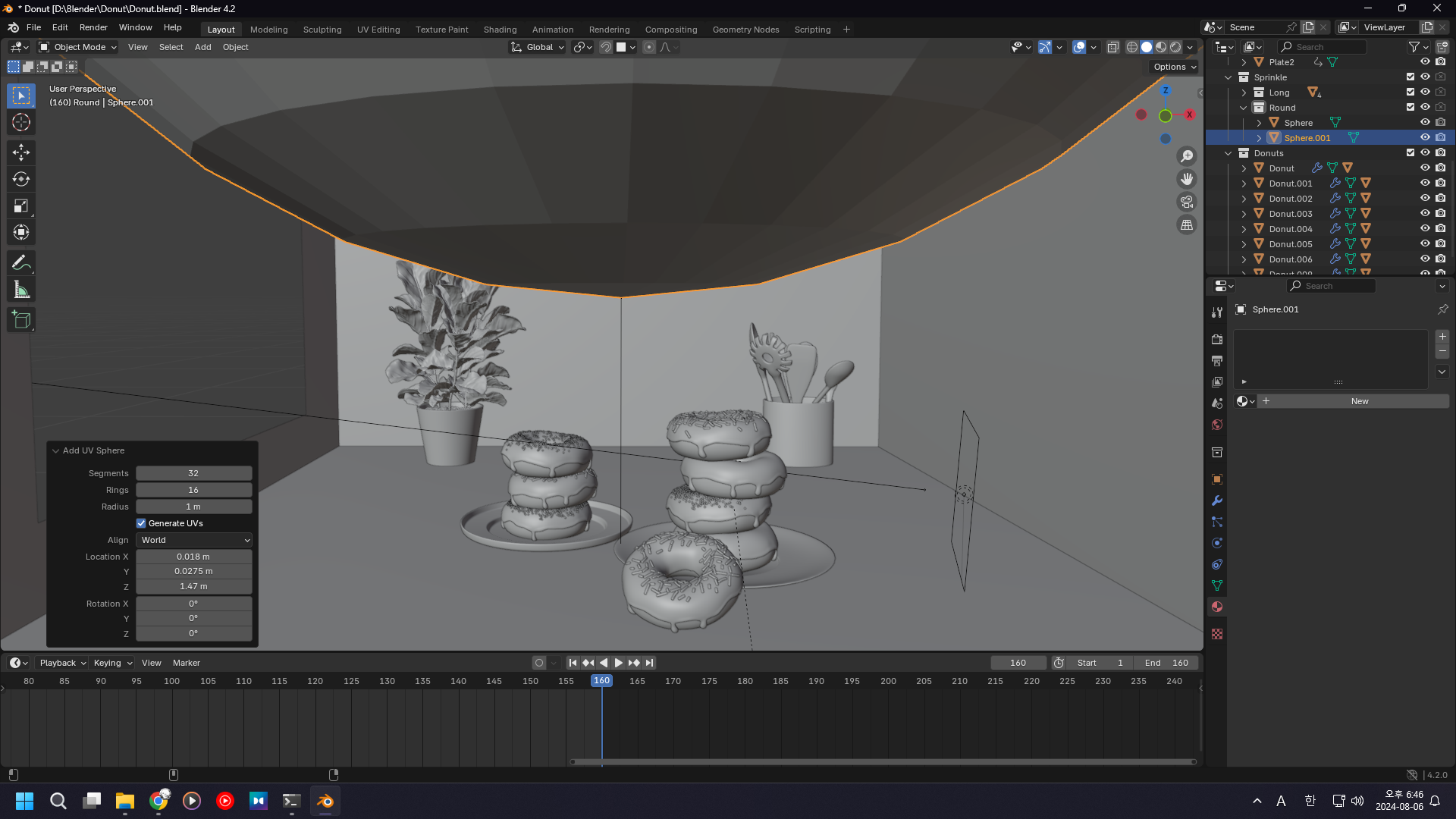Open the Render menu
This screenshot has width=1456, height=819.
(93, 27)
